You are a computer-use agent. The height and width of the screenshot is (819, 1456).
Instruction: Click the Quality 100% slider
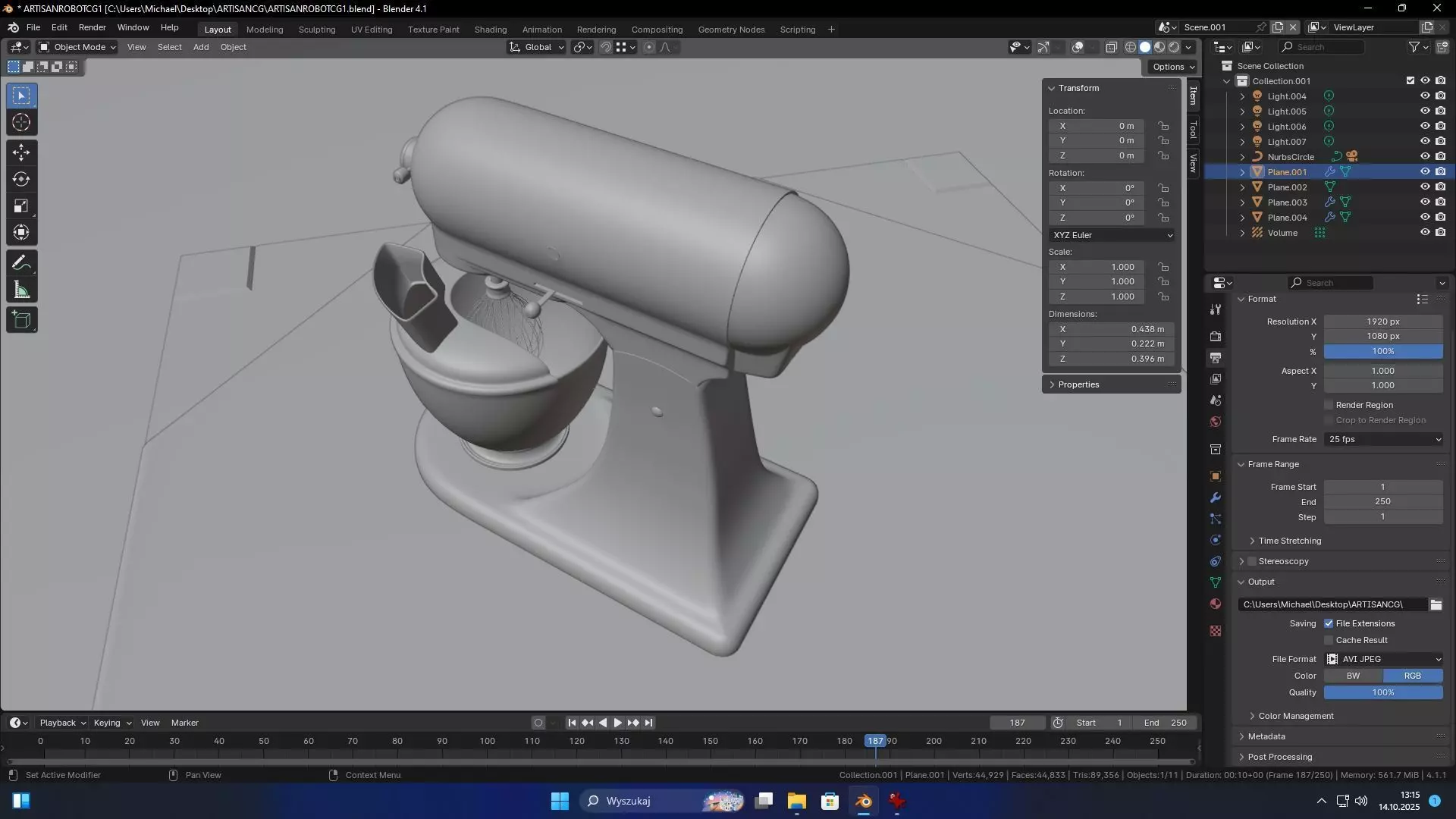tap(1382, 692)
